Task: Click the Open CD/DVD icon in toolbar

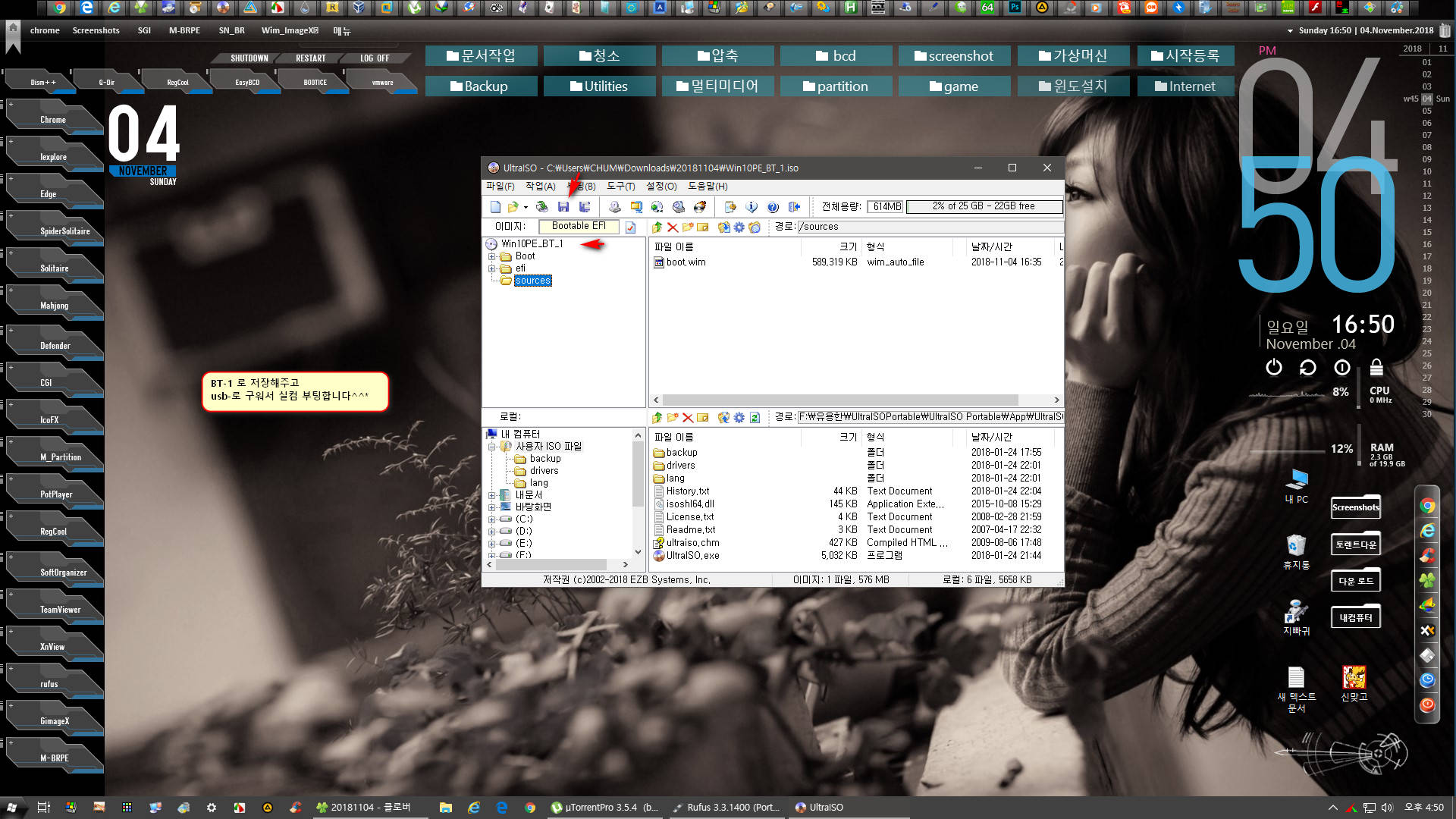Action: (541, 207)
